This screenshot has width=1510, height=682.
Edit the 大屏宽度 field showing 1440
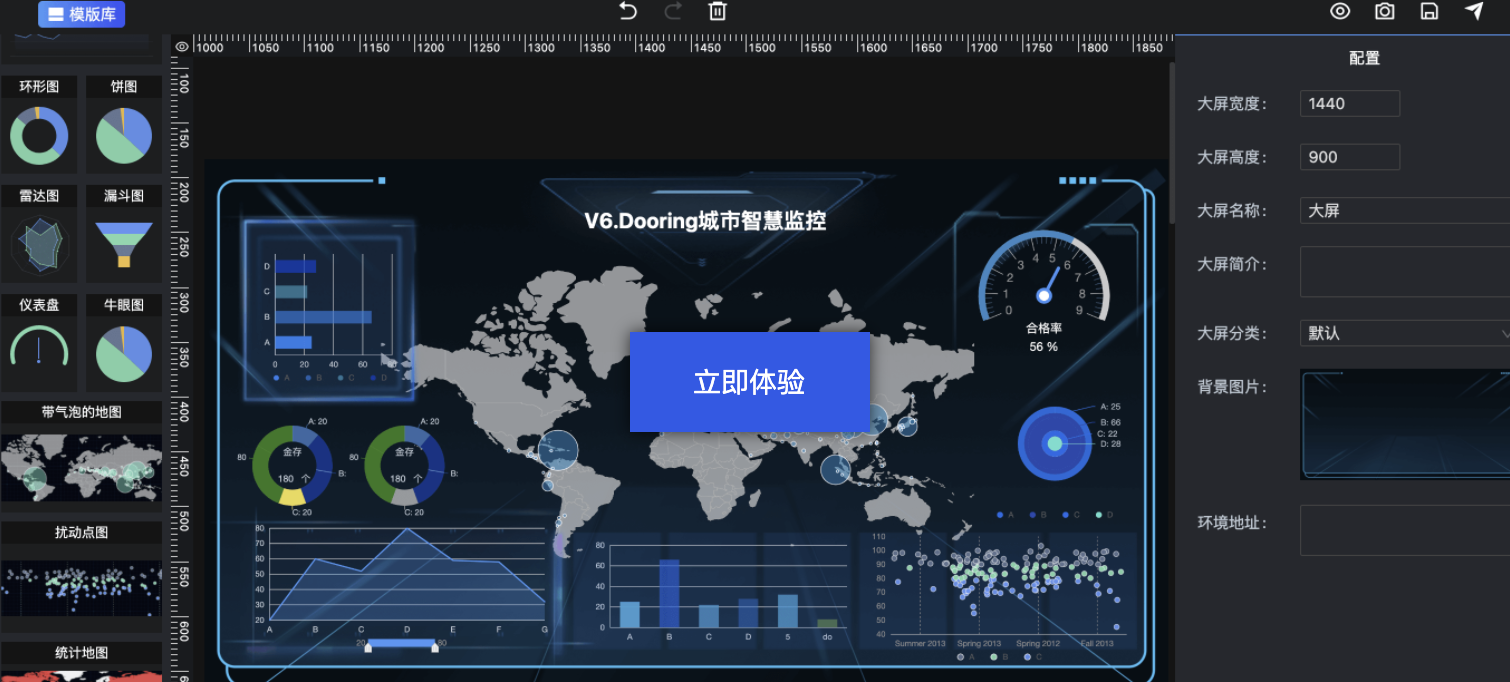click(x=1350, y=103)
